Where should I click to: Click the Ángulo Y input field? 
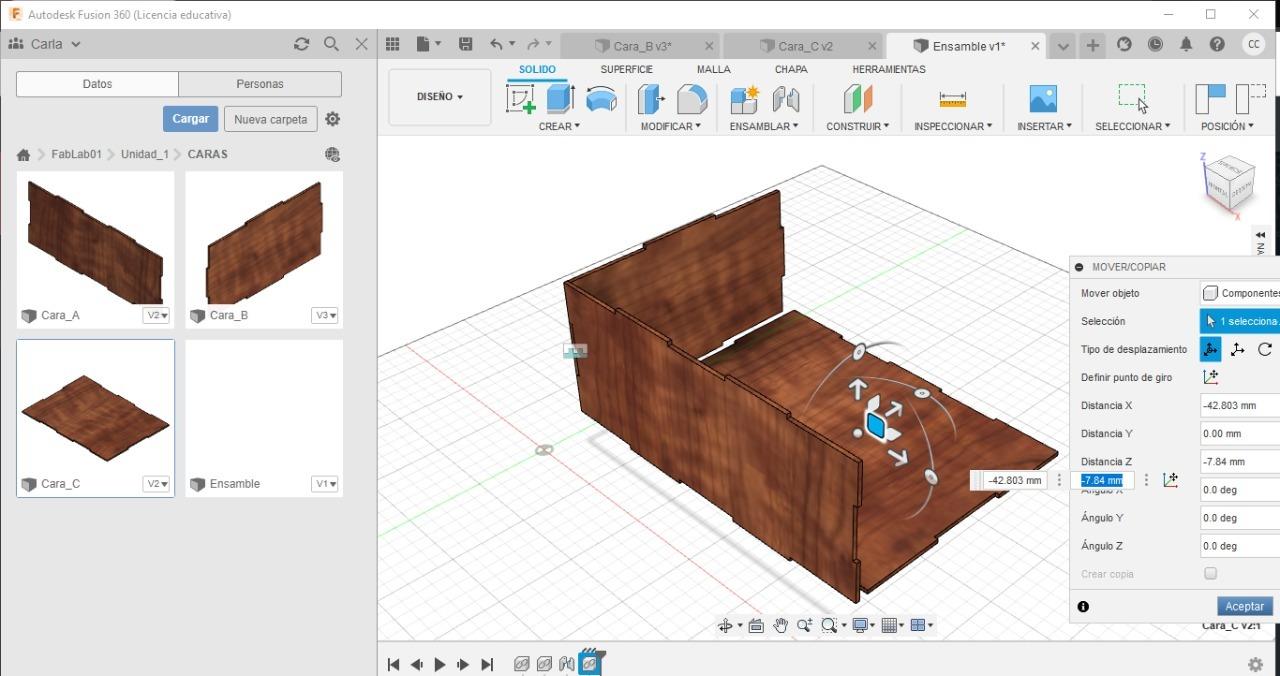click(x=1240, y=518)
